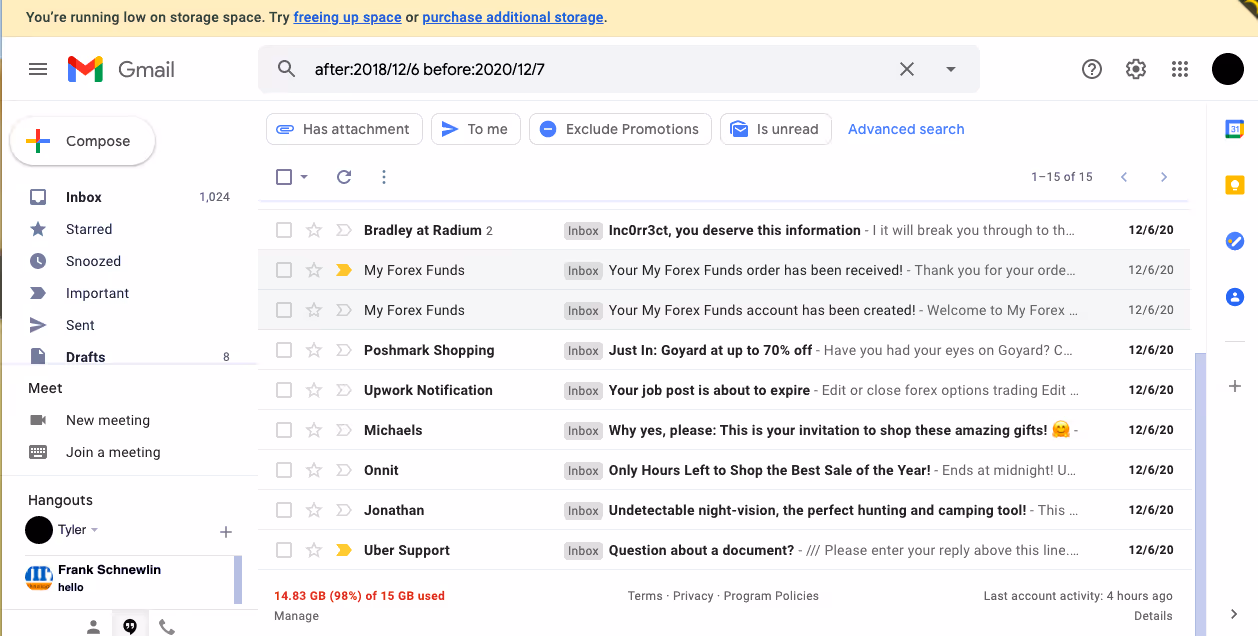The width and height of the screenshot is (1258, 636).
Task: Open account activity Details link
Action: pos(1153,616)
